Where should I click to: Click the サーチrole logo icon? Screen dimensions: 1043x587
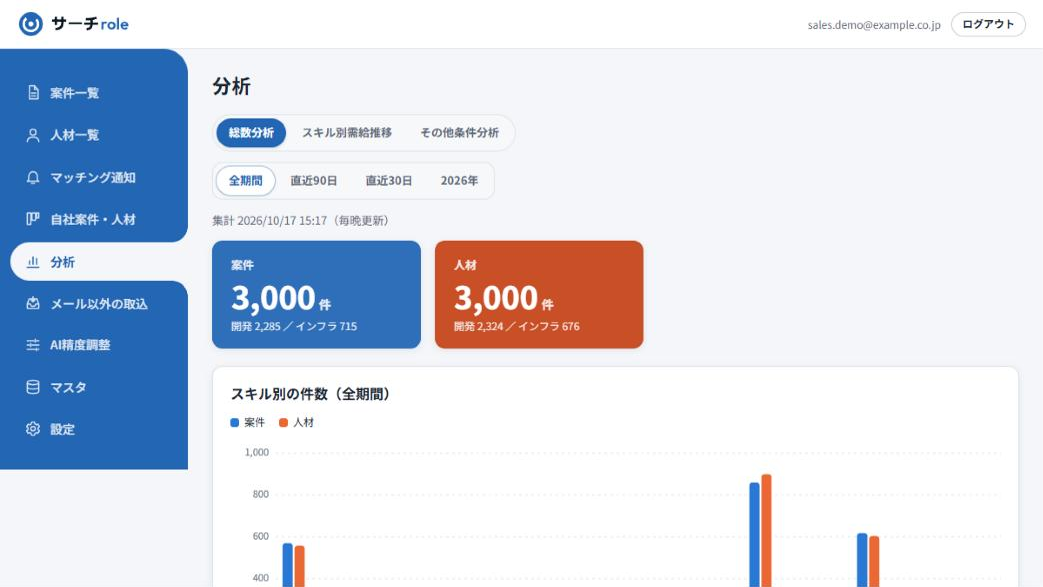[31, 24]
